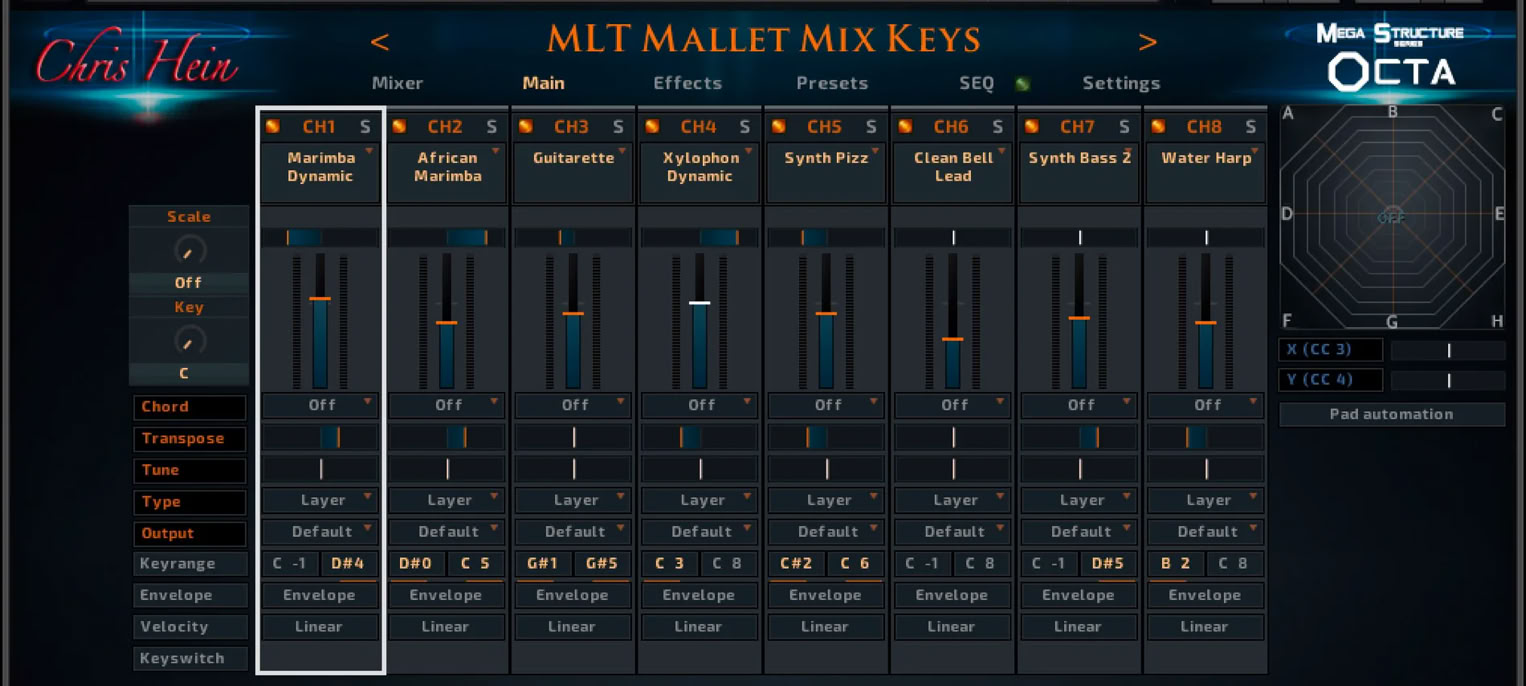Open Clean Bell Lead instrument dropdown
Screen dimensions: 1526x686
point(954,172)
